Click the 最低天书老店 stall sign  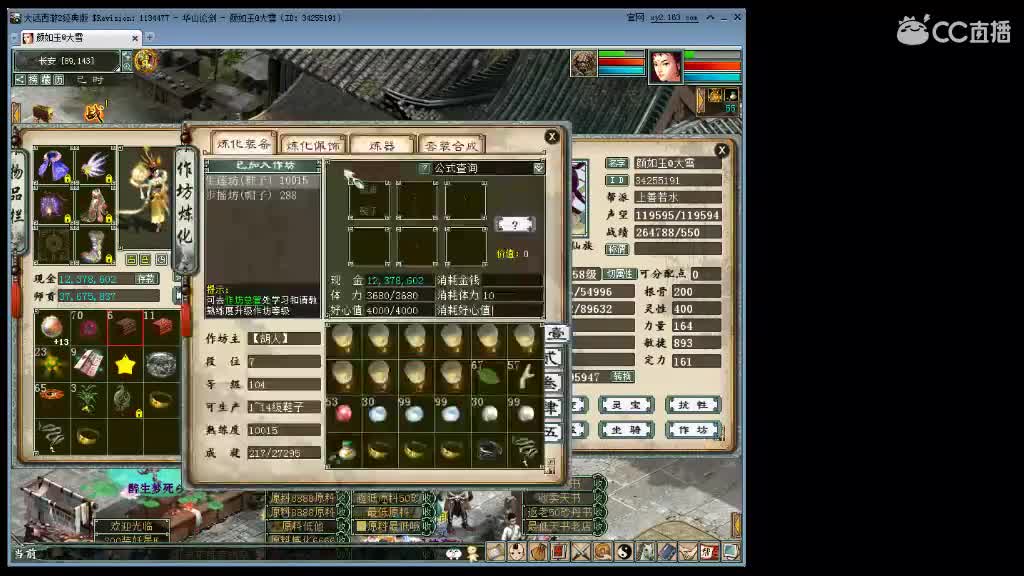559,526
